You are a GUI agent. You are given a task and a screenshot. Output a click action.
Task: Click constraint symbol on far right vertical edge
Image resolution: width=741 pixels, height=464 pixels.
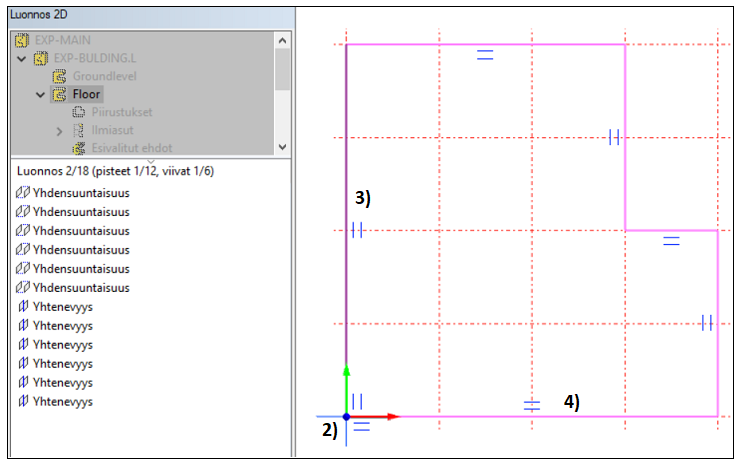[706, 322]
